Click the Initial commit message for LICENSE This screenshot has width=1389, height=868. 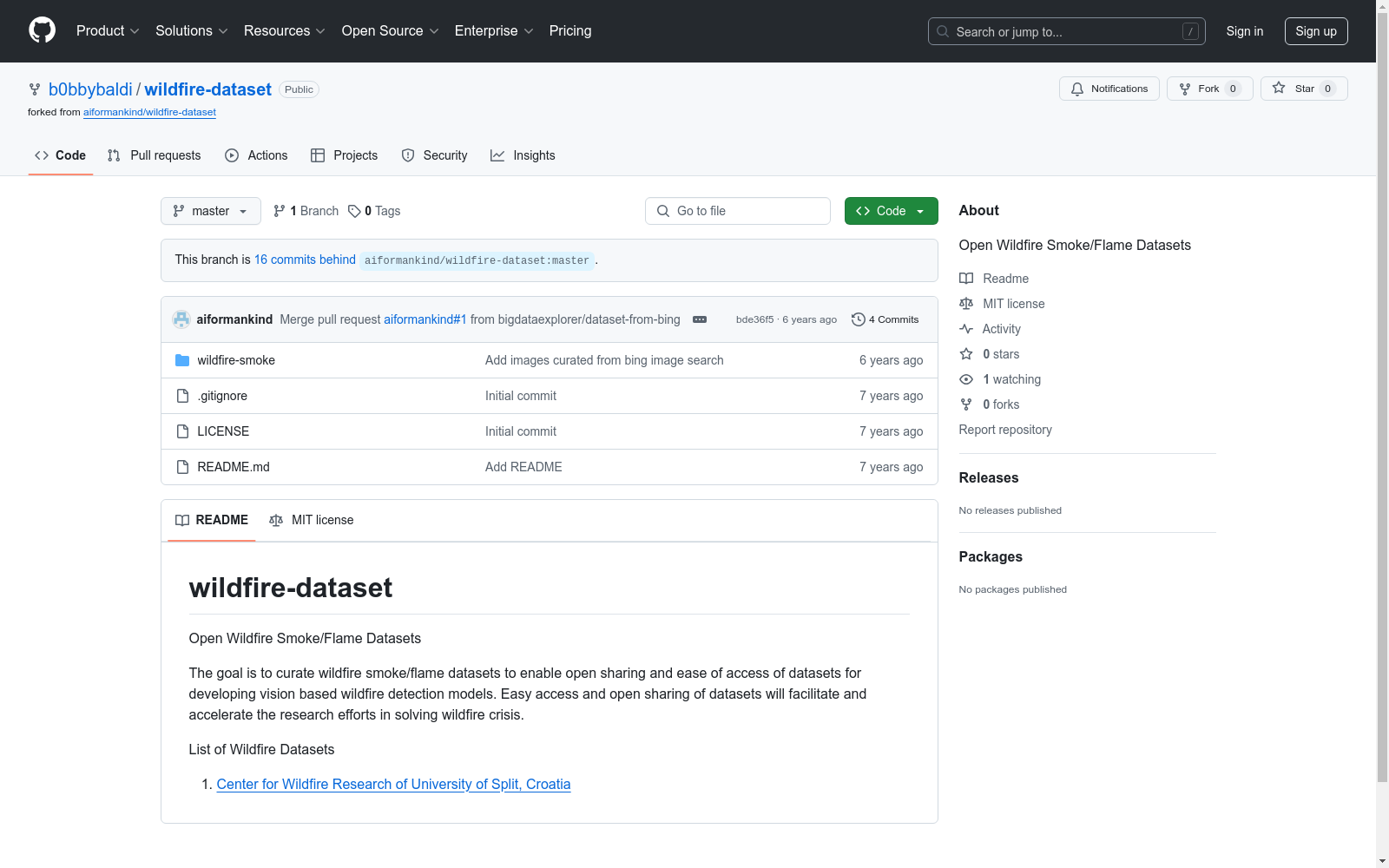tap(521, 431)
